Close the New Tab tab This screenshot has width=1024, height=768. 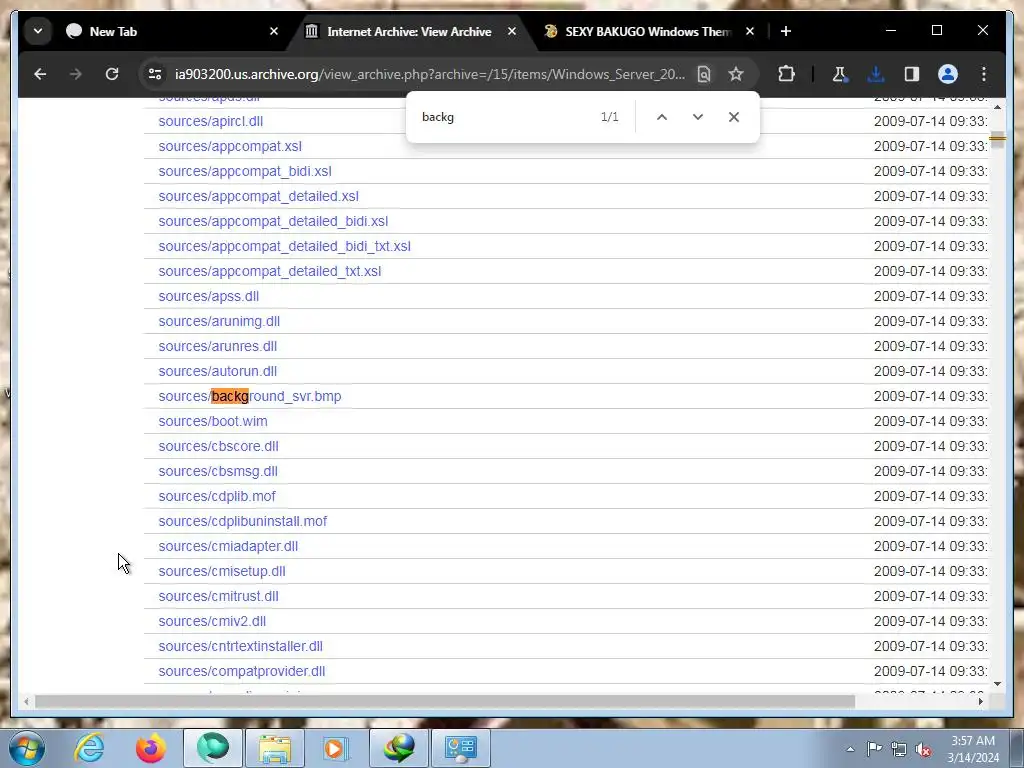point(274,31)
